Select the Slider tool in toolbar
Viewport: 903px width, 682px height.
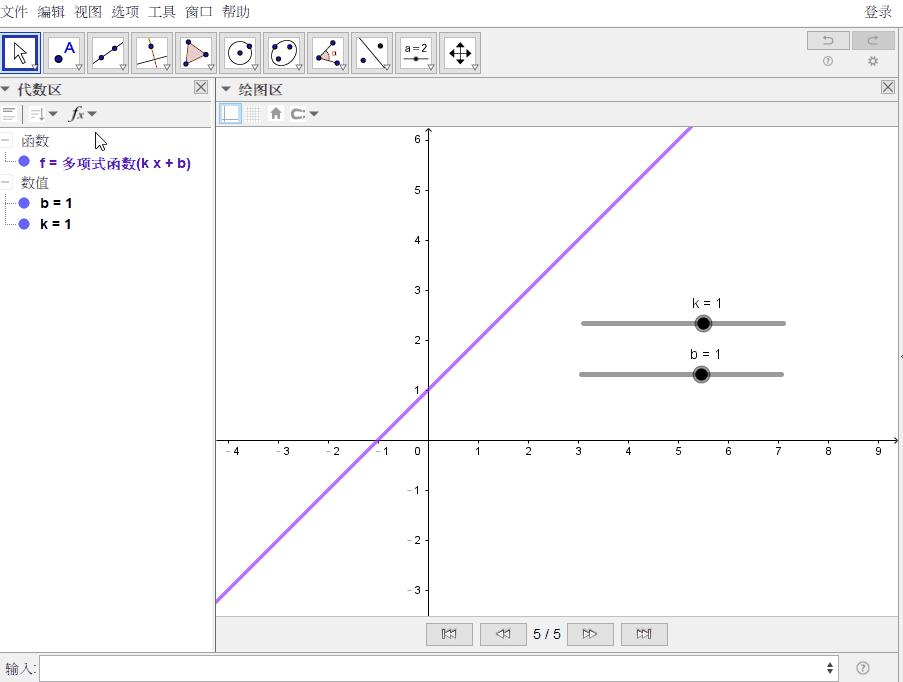point(416,52)
